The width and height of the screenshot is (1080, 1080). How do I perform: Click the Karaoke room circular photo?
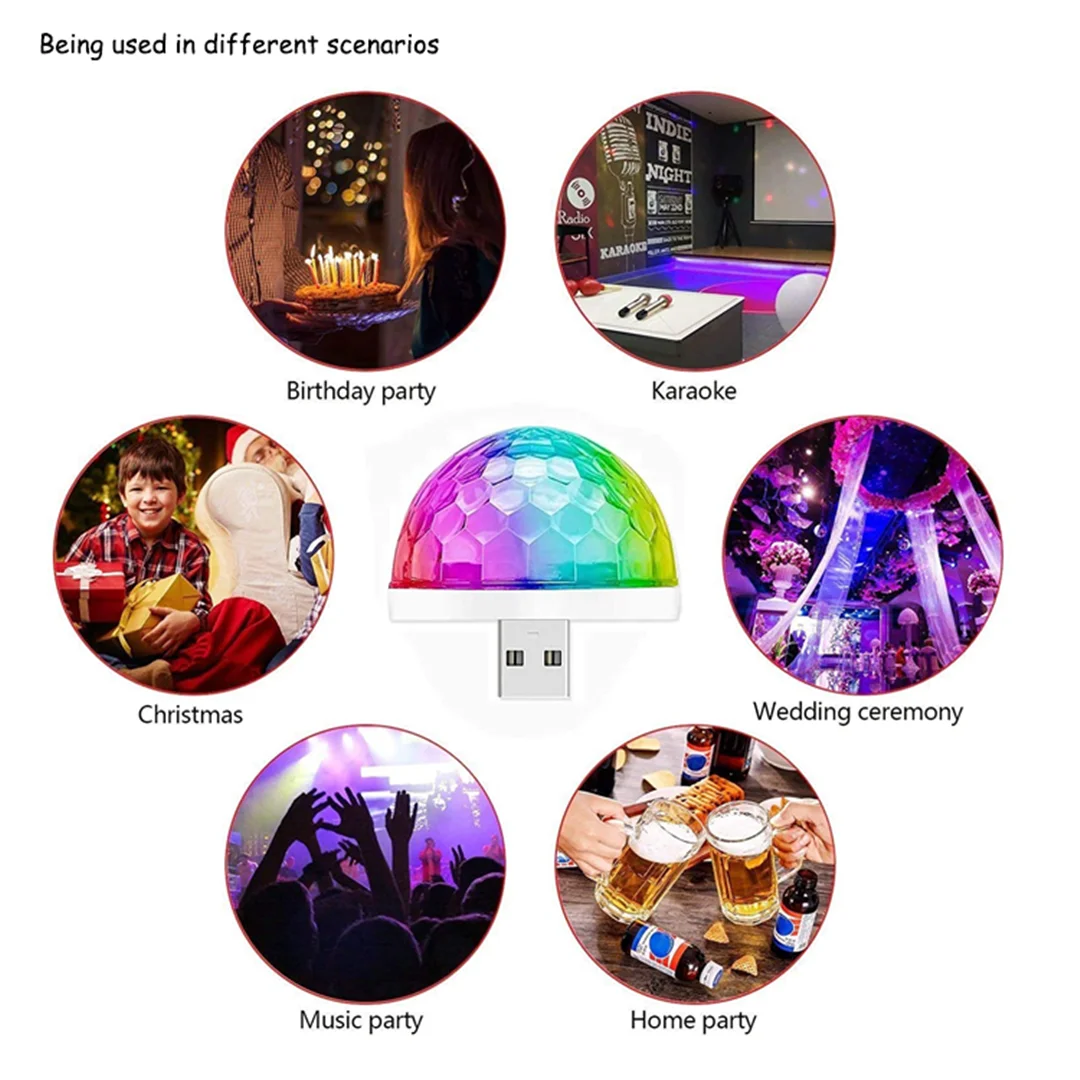click(x=695, y=231)
